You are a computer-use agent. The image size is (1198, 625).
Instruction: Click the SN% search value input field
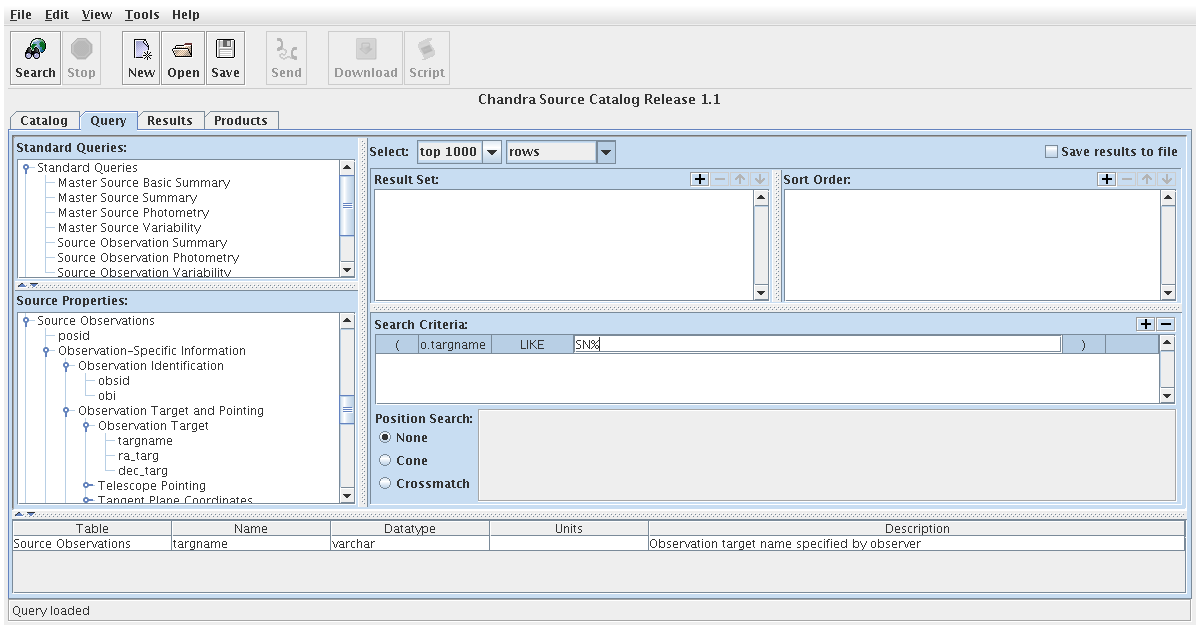pyautogui.click(x=816, y=344)
